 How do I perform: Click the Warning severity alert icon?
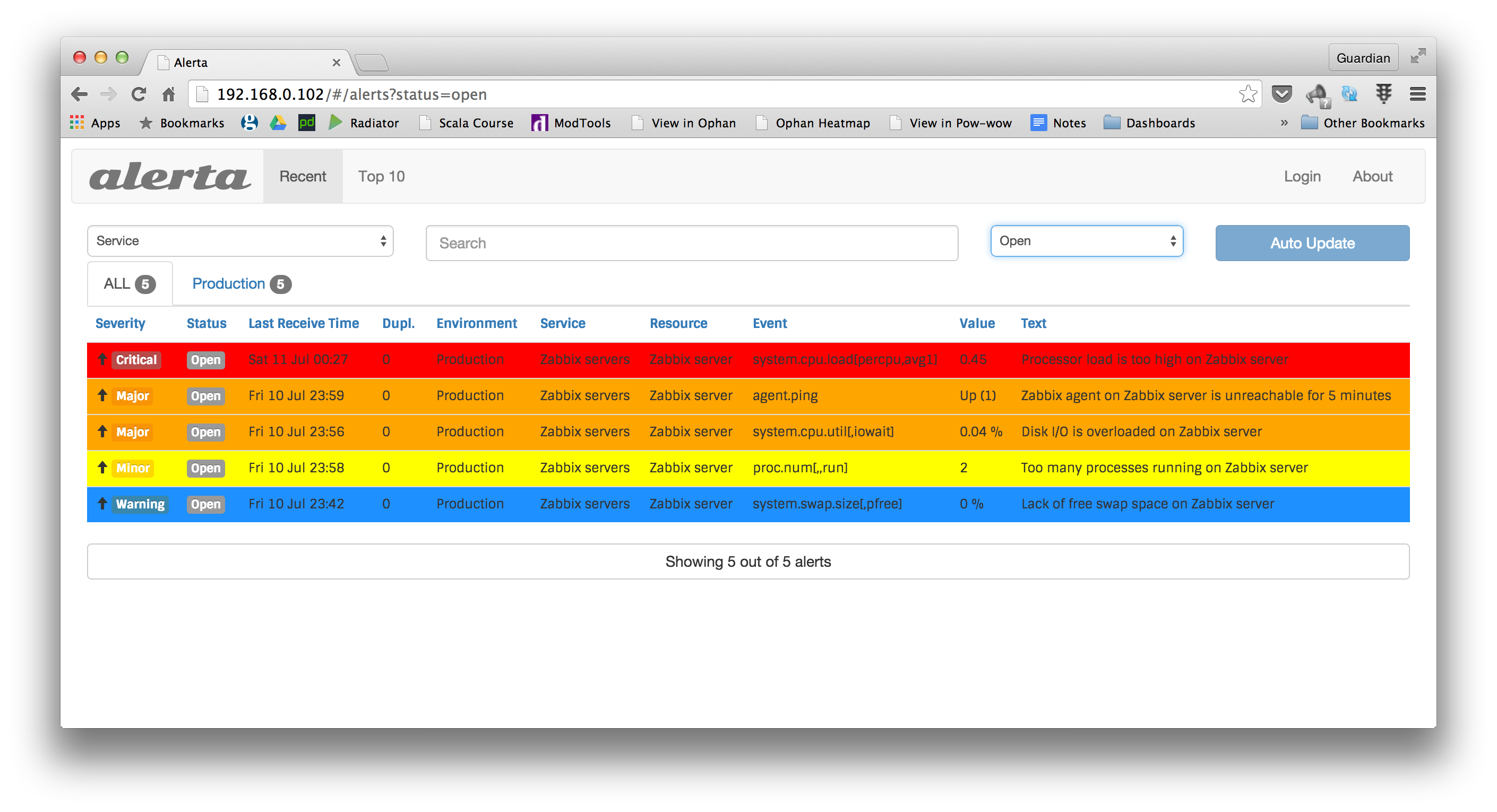click(101, 503)
